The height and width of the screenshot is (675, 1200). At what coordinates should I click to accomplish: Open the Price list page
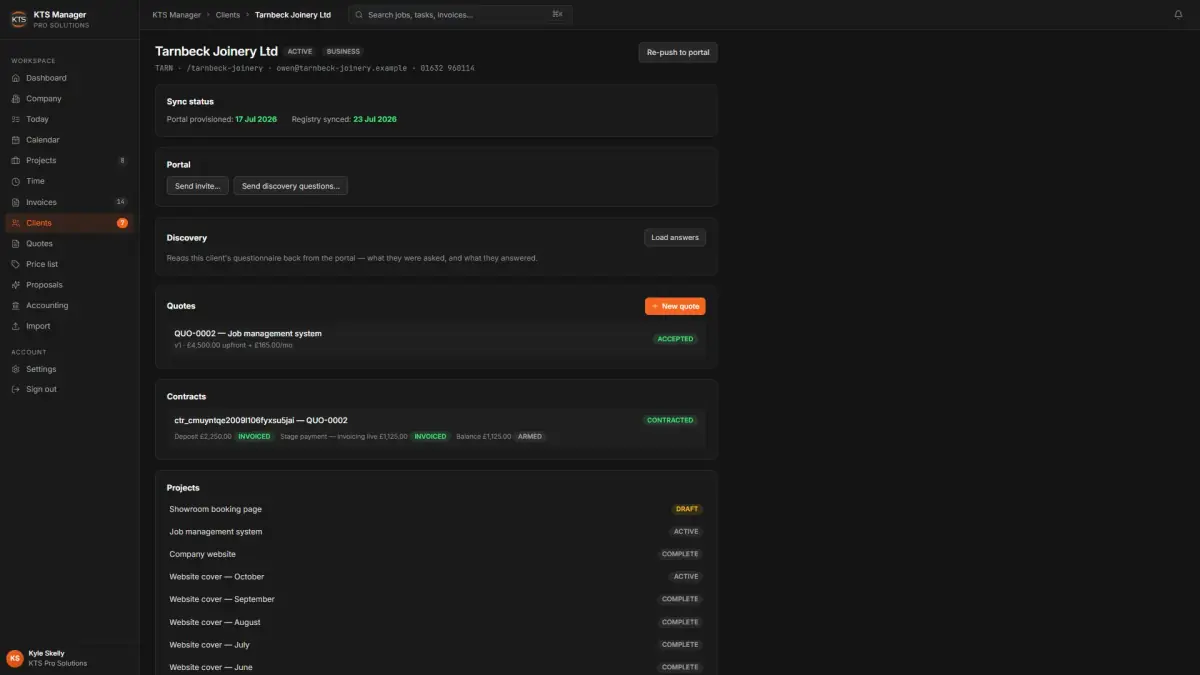point(69,264)
